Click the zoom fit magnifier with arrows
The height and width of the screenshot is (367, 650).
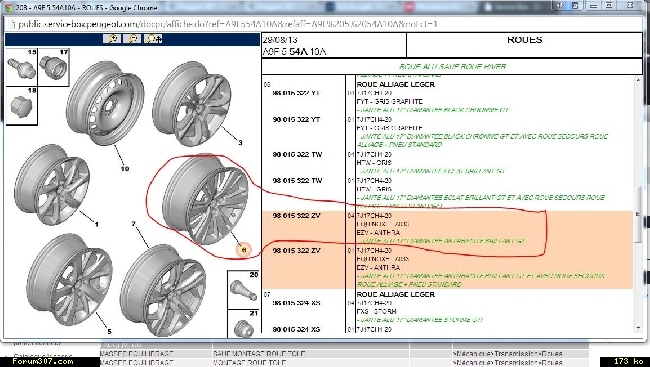153,39
